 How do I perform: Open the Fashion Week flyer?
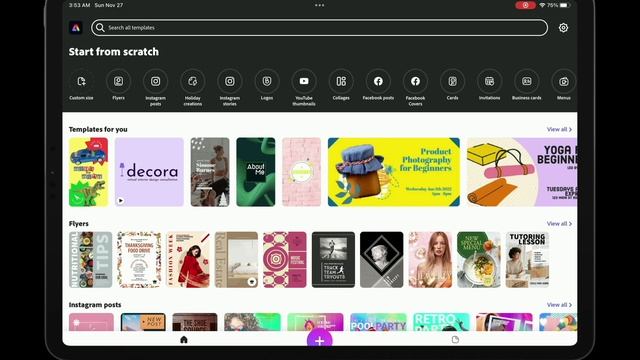[x=188, y=260]
